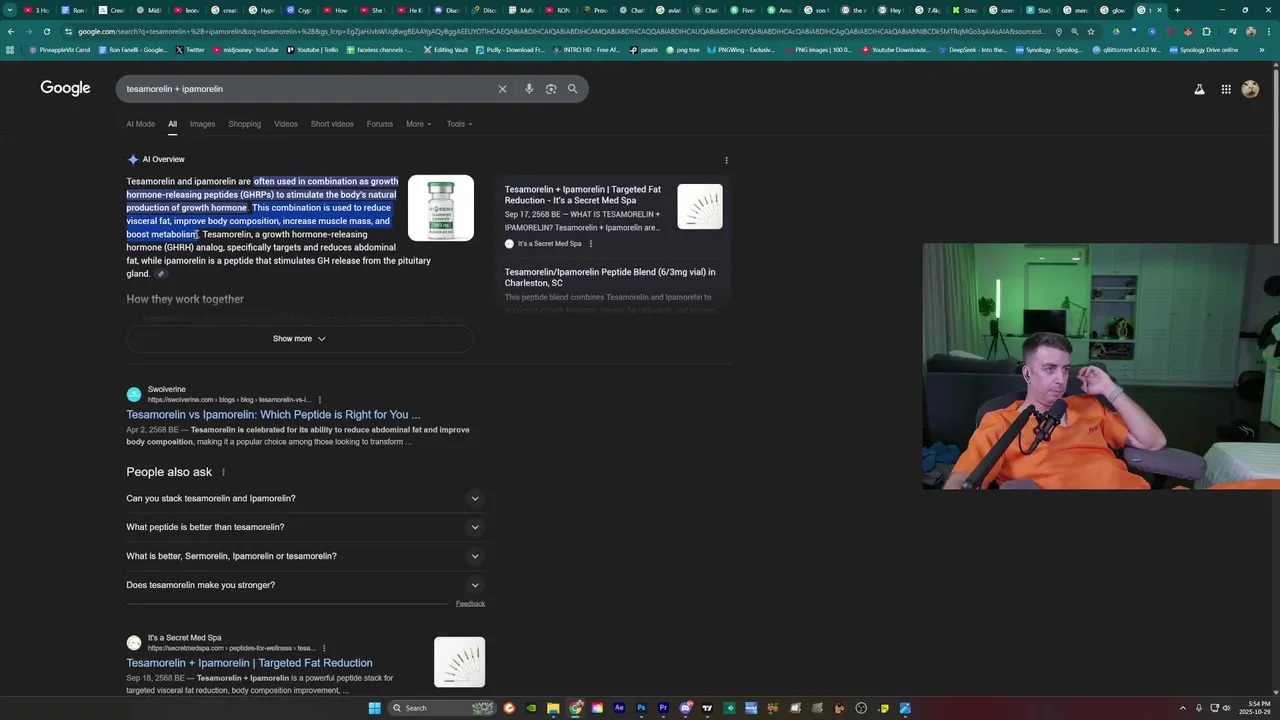Open more options for Swolverine result
Screen dimensions: 1280x720
click(x=320, y=400)
